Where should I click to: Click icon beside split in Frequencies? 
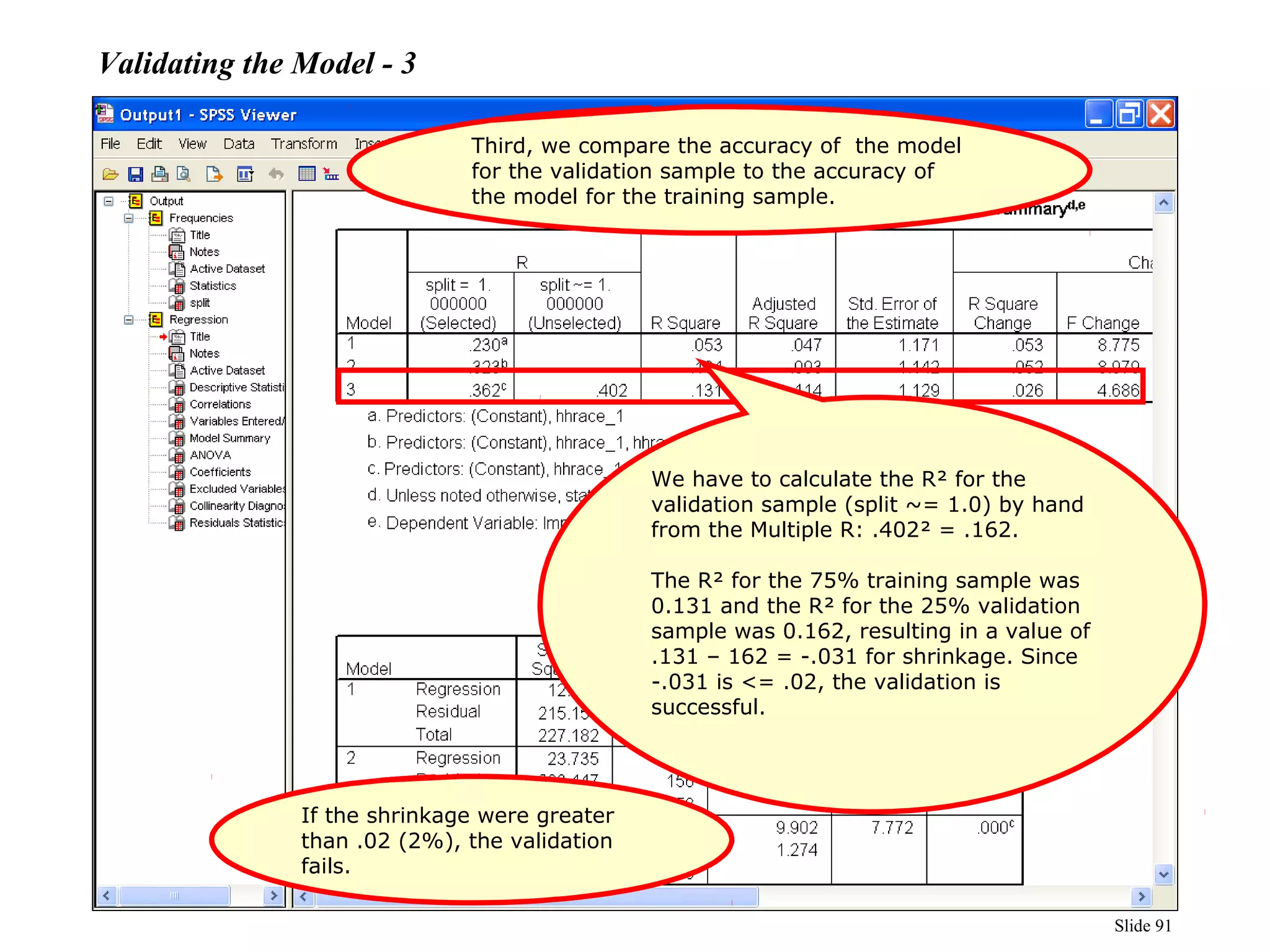(x=177, y=302)
